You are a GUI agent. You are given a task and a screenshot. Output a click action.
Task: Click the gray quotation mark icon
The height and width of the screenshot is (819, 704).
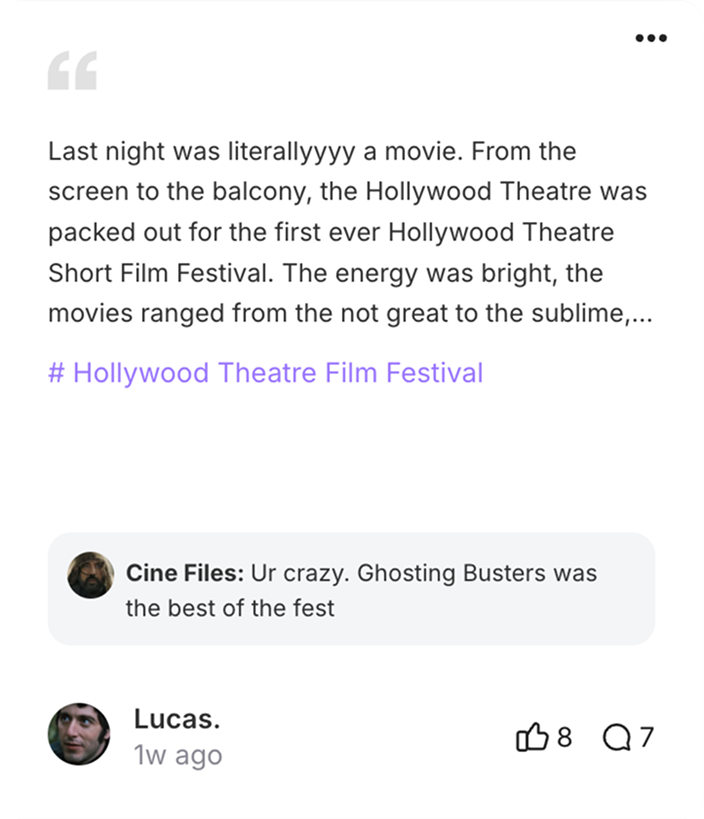tap(72, 71)
